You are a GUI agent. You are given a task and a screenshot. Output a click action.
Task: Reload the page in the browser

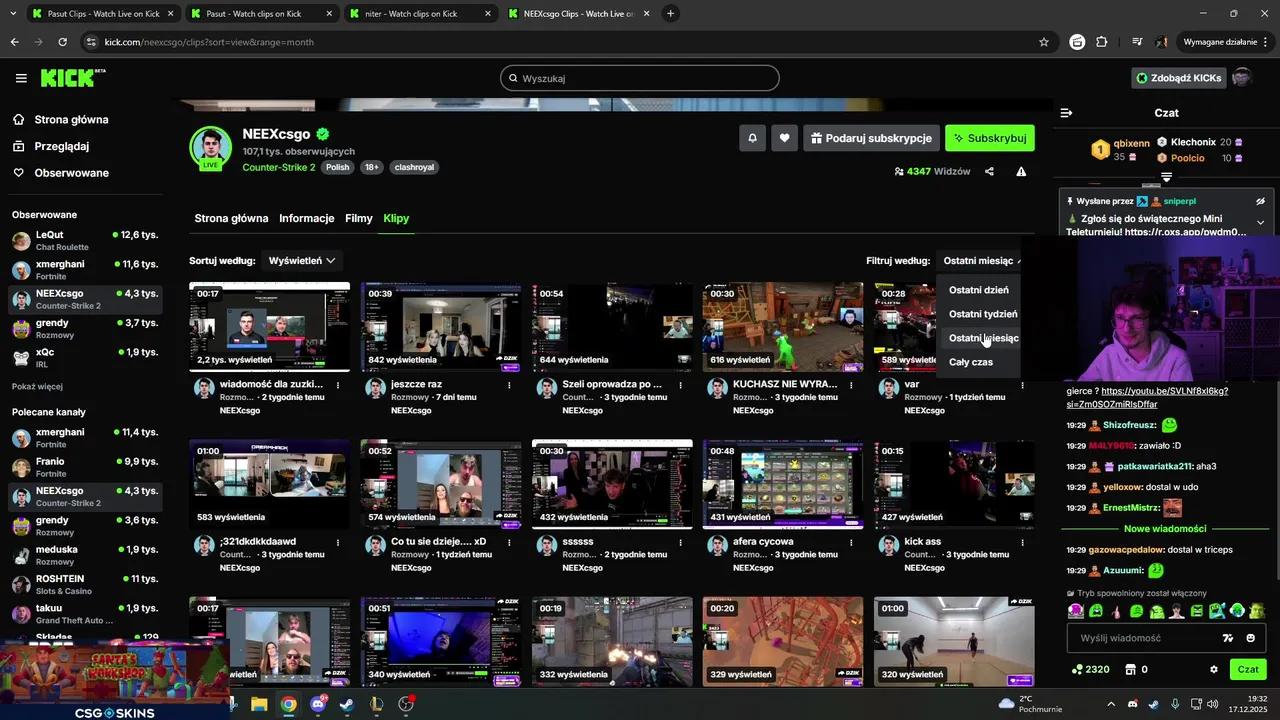click(x=62, y=42)
